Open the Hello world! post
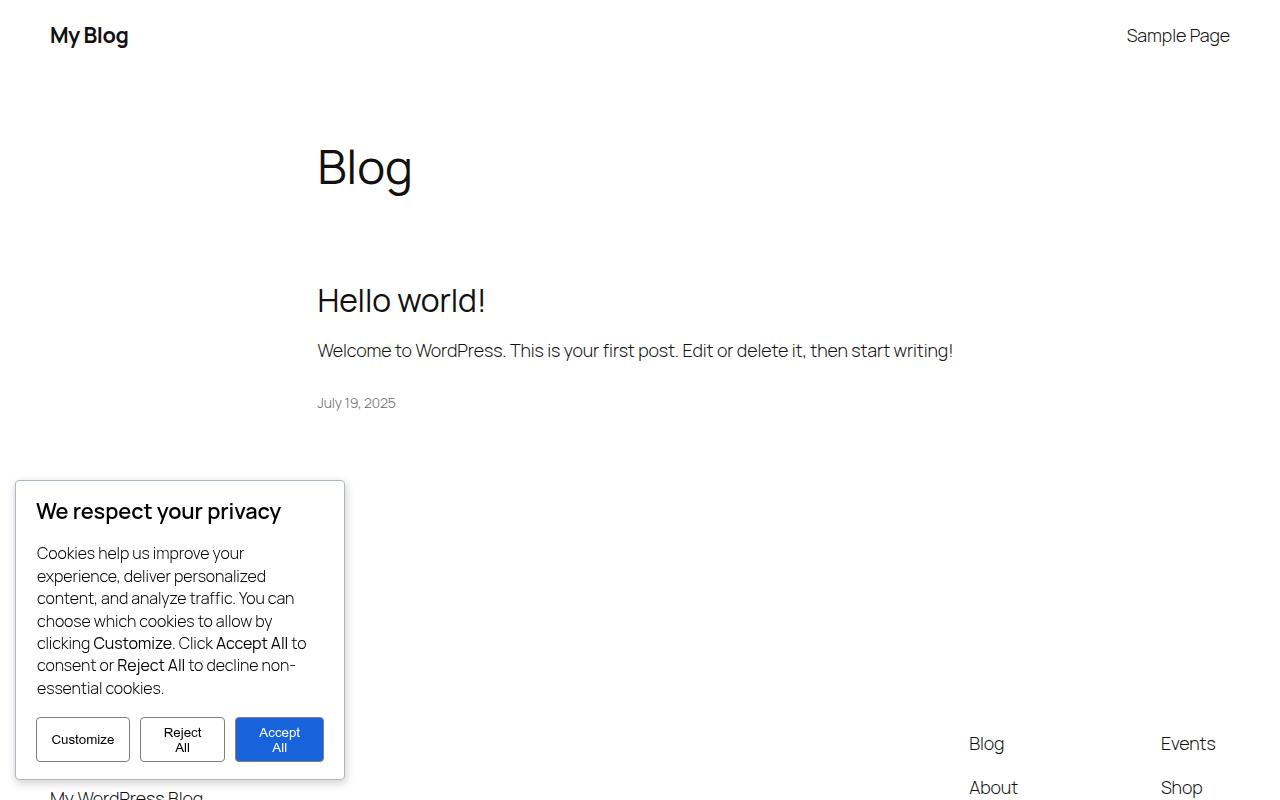The height and width of the screenshot is (800, 1280). (x=401, y=301)
